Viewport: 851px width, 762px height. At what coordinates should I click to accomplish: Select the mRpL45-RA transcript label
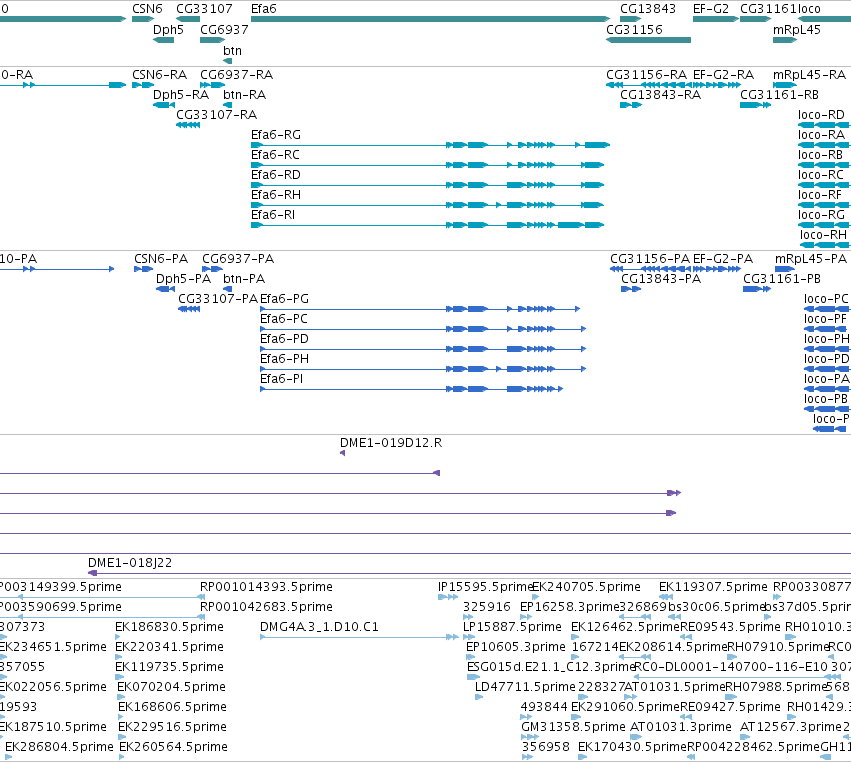809,74
